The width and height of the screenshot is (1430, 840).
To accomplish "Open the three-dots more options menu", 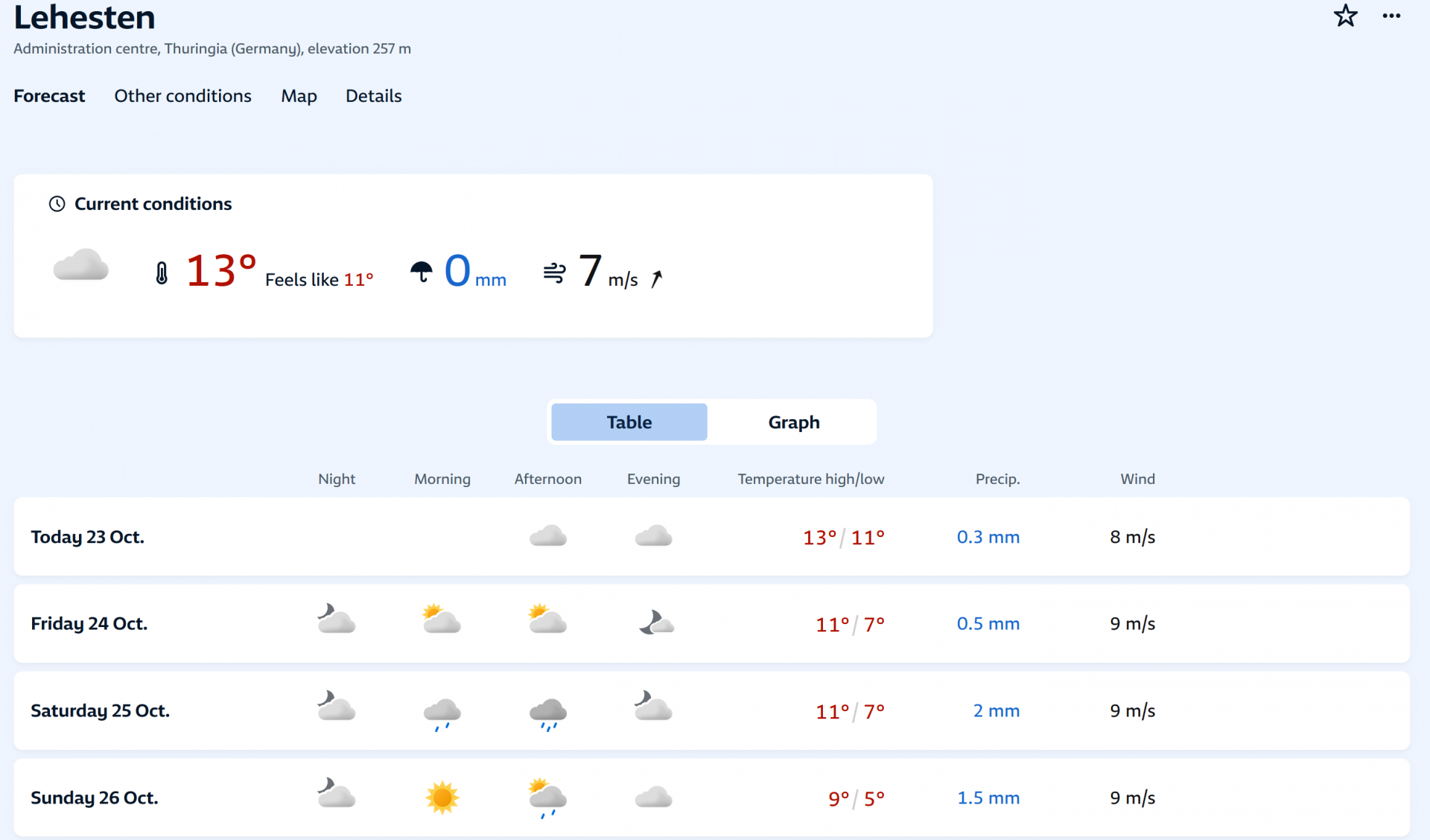I will pos(1391,16).
